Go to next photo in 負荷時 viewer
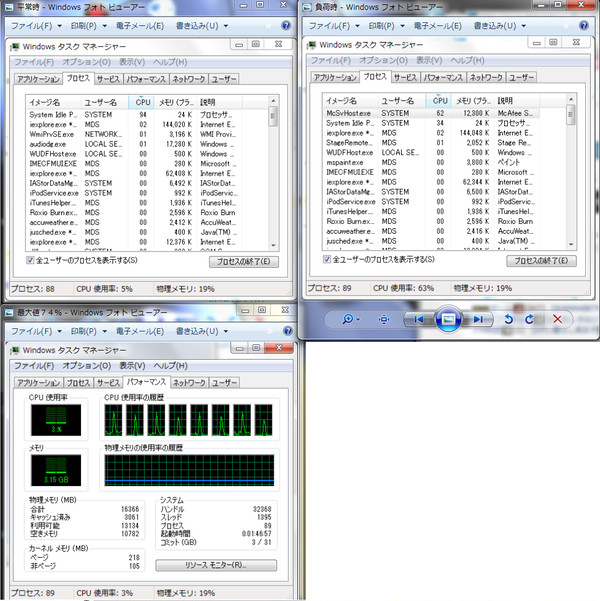Viewport: 600px width, 601px height. pos(478,319)
